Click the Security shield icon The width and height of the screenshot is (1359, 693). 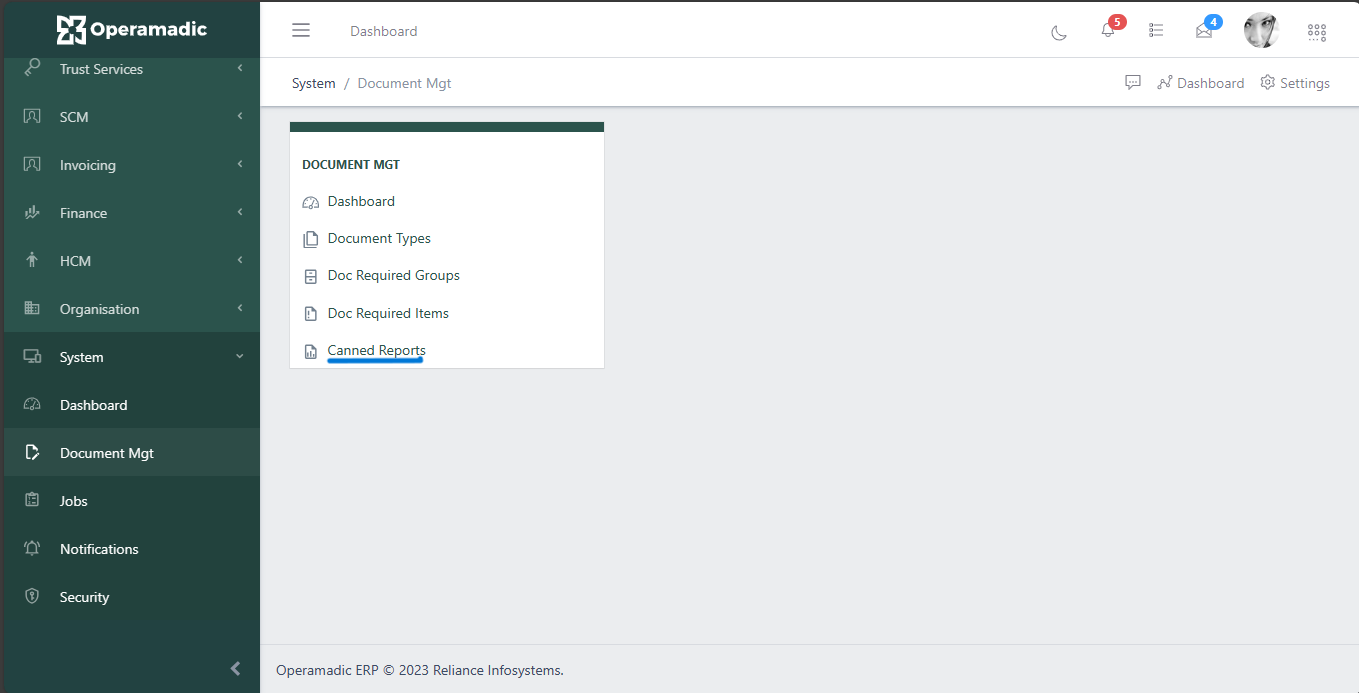(x=32, y=596)
